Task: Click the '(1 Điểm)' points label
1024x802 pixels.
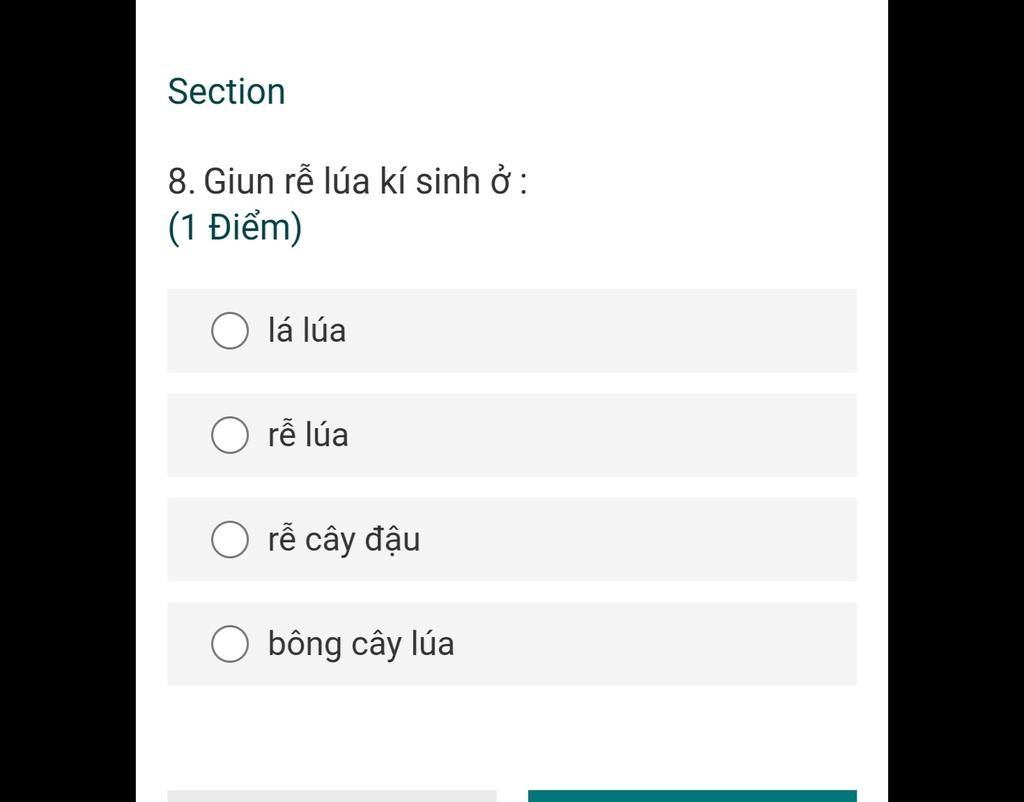Action: pyautogui.click(x=235, y=227)
